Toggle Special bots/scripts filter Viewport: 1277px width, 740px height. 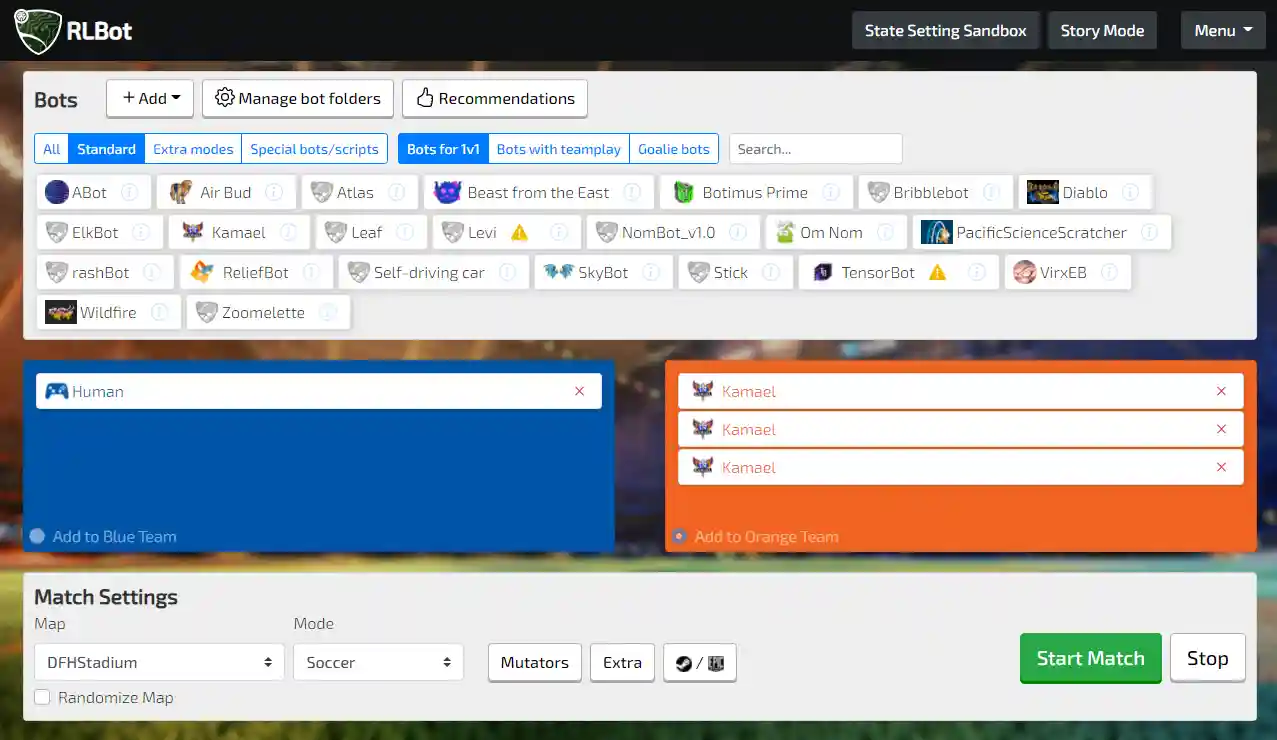coord(314,149)
